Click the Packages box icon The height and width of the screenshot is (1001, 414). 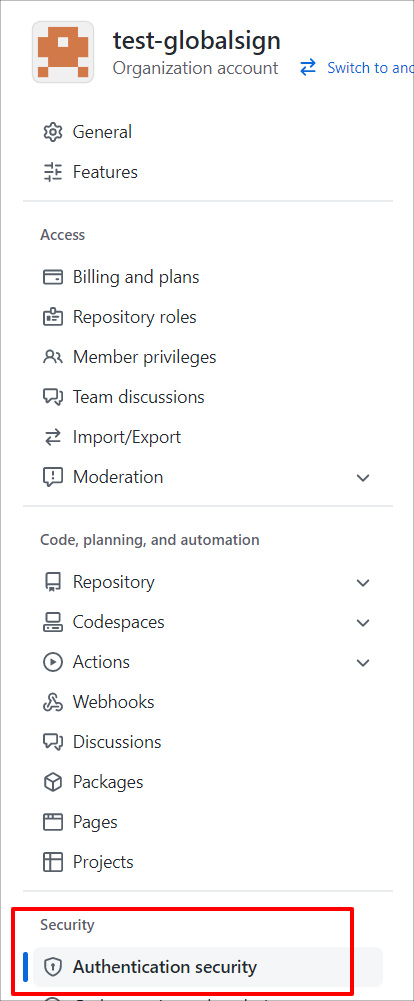click(x=52, y=782)
